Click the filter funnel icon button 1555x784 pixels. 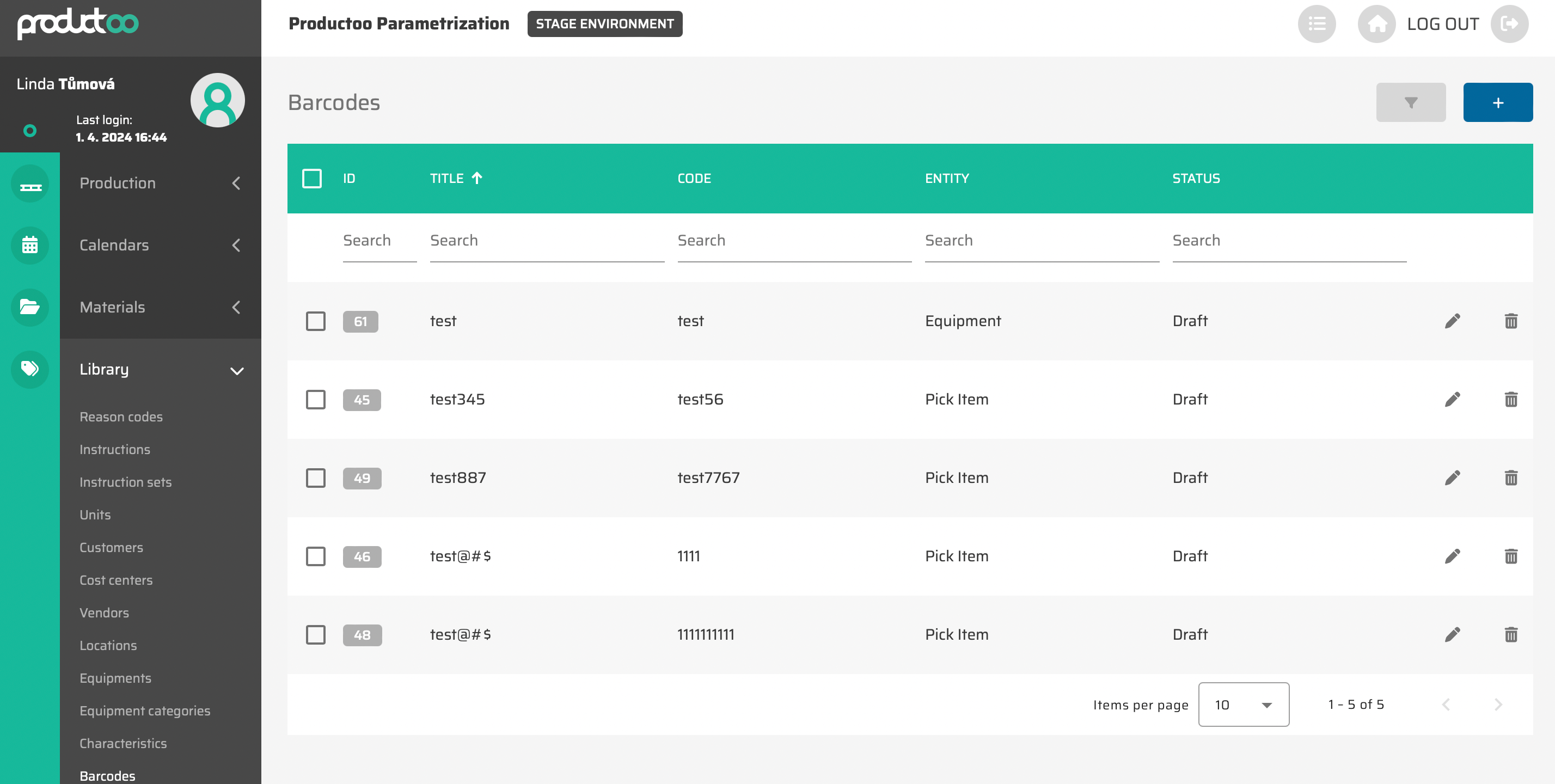[1410, 102]
